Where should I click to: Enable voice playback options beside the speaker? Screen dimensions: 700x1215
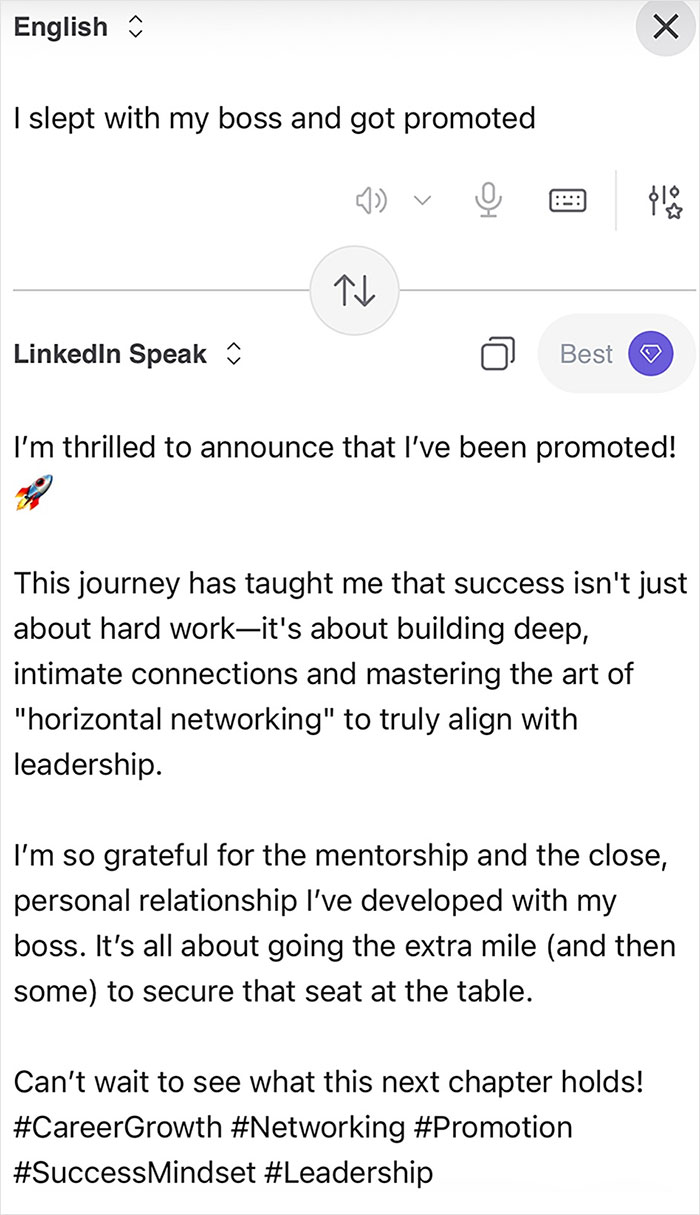(422, 200)
